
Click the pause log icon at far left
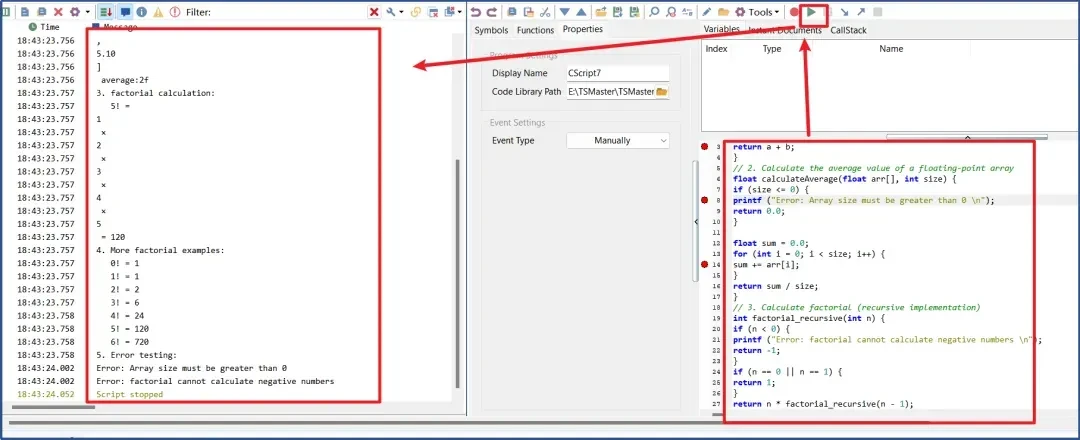[6, 12]
